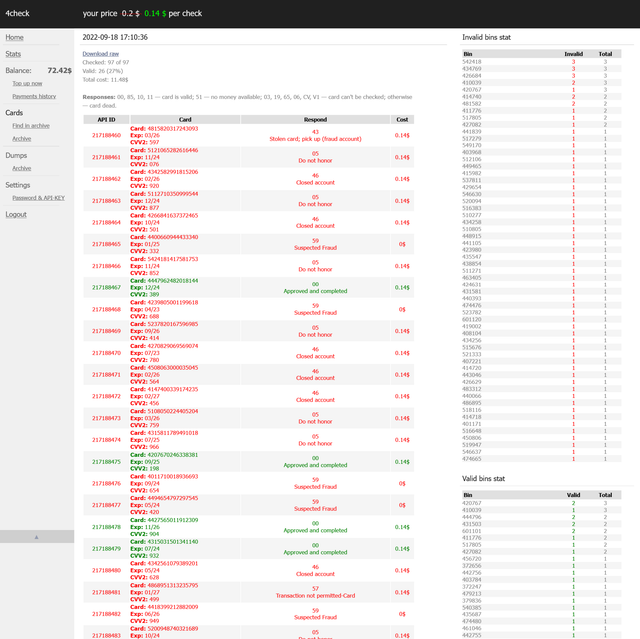Click 'Transaction not permitted-Card' response text

[315, 596]
